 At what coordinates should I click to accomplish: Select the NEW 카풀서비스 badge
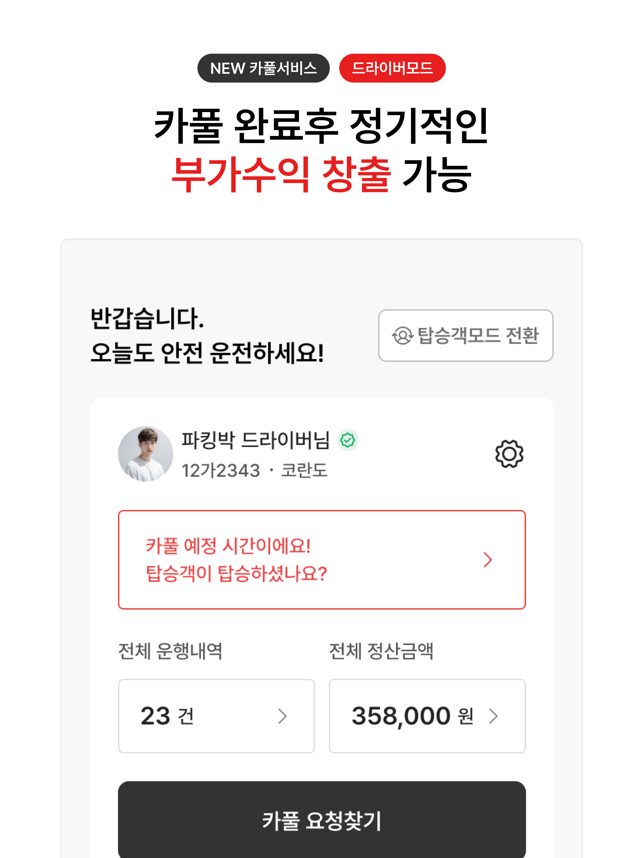pyautogui.click(x=263, y=68)
